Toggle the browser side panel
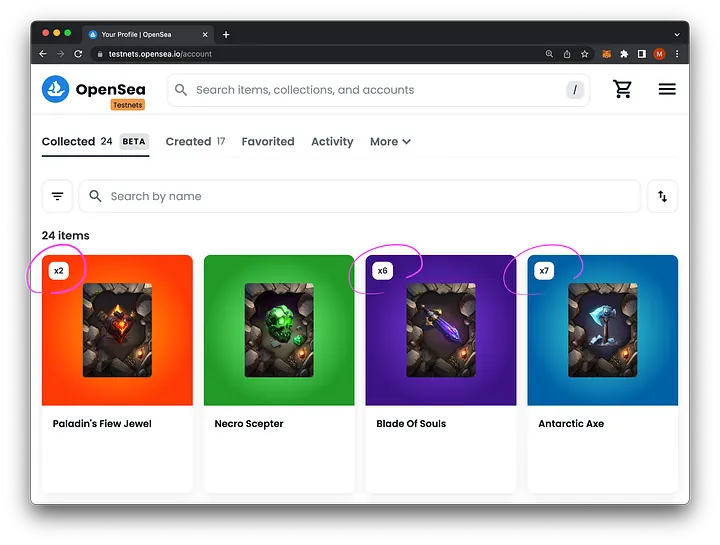 (642, 54)
